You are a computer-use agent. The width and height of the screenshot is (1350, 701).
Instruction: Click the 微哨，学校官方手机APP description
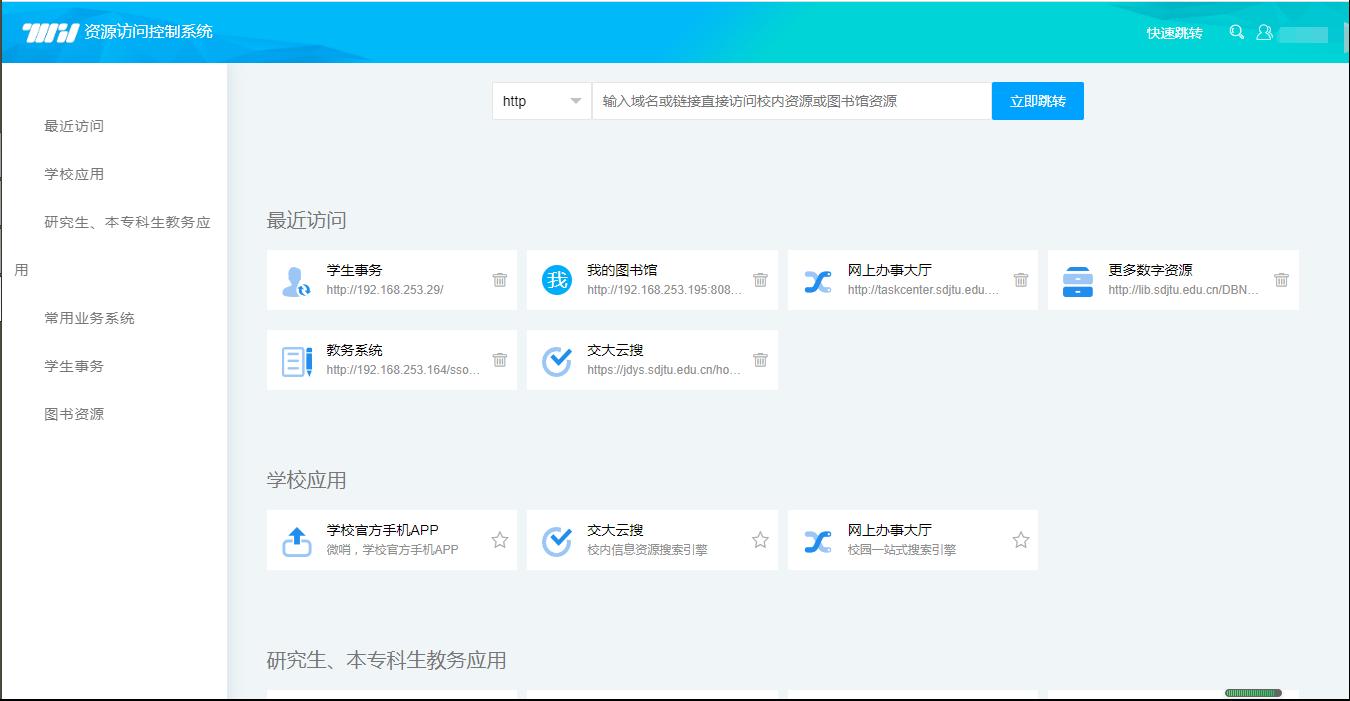393,550
